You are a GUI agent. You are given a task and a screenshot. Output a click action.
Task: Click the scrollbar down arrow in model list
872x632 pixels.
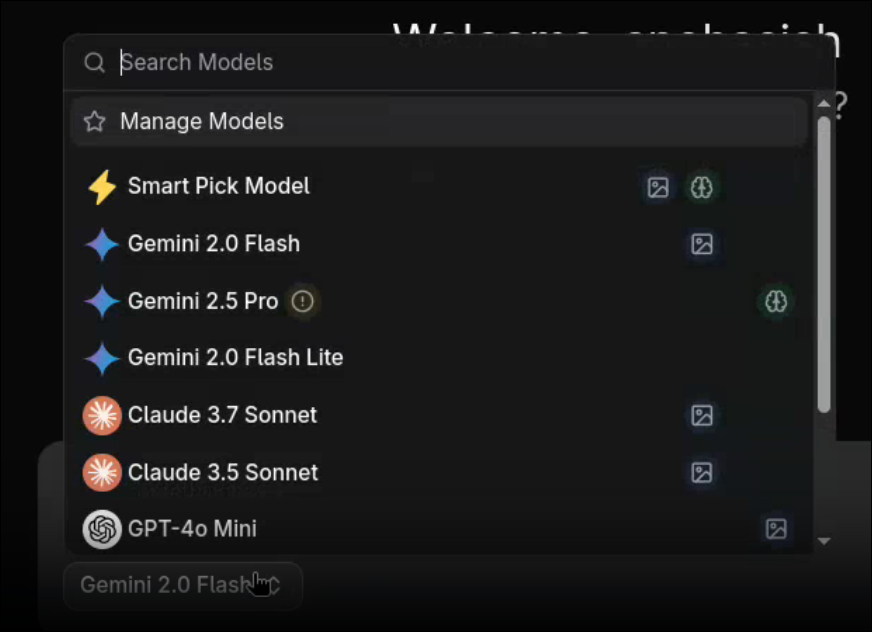pos(824,541)
